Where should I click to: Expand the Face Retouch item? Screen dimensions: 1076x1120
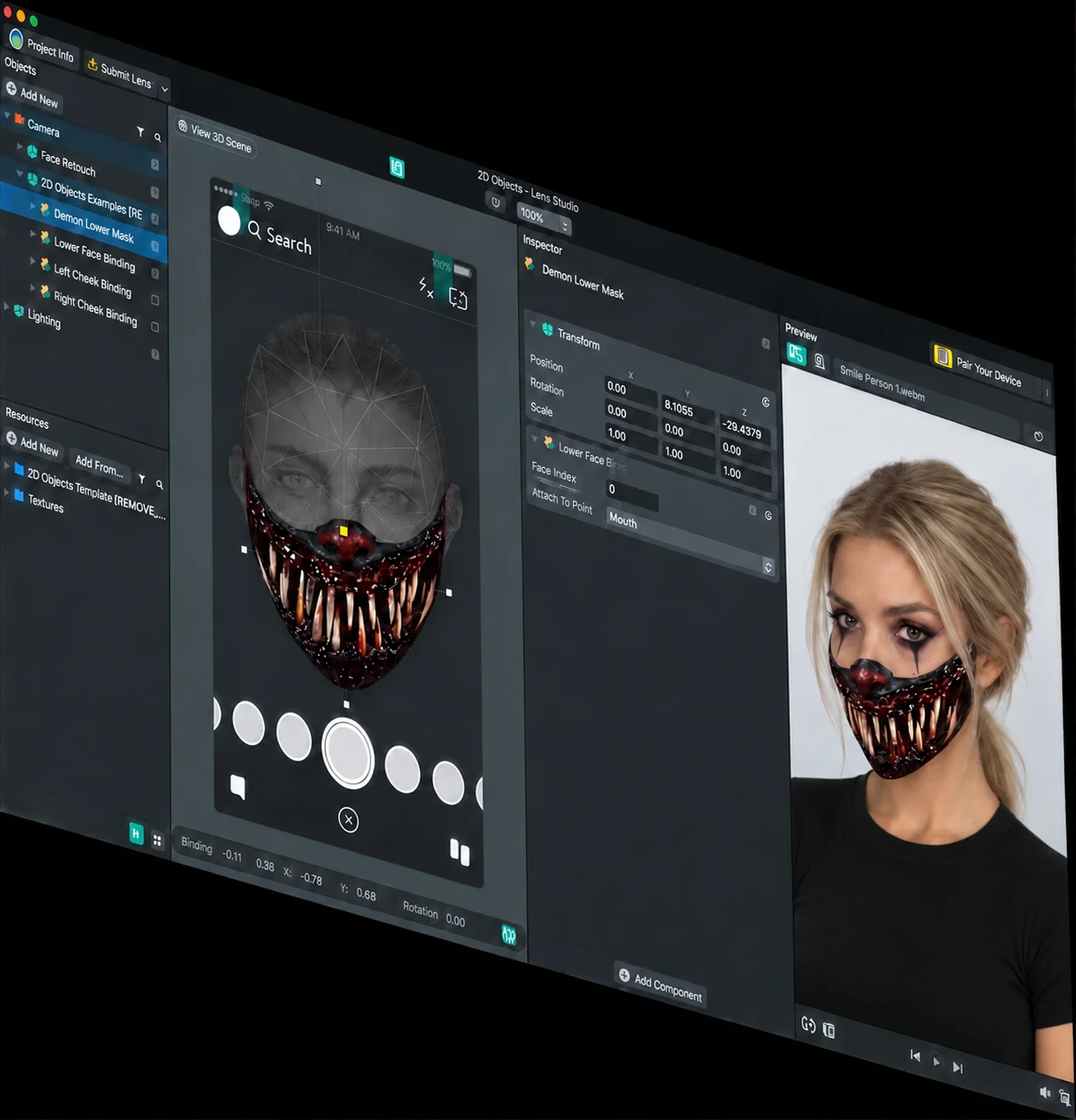point(20,147)
